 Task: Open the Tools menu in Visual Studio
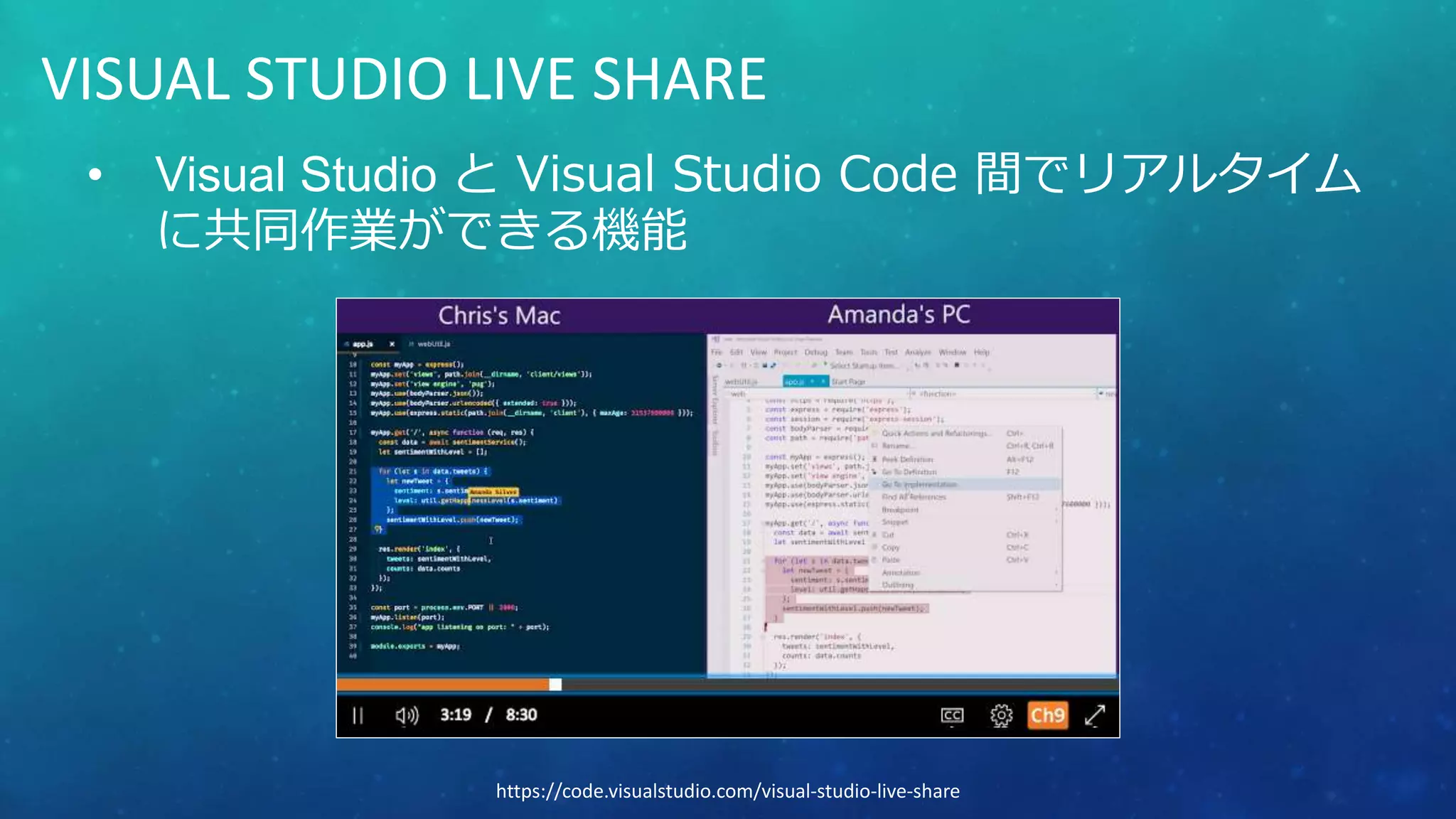pos(869,352)
